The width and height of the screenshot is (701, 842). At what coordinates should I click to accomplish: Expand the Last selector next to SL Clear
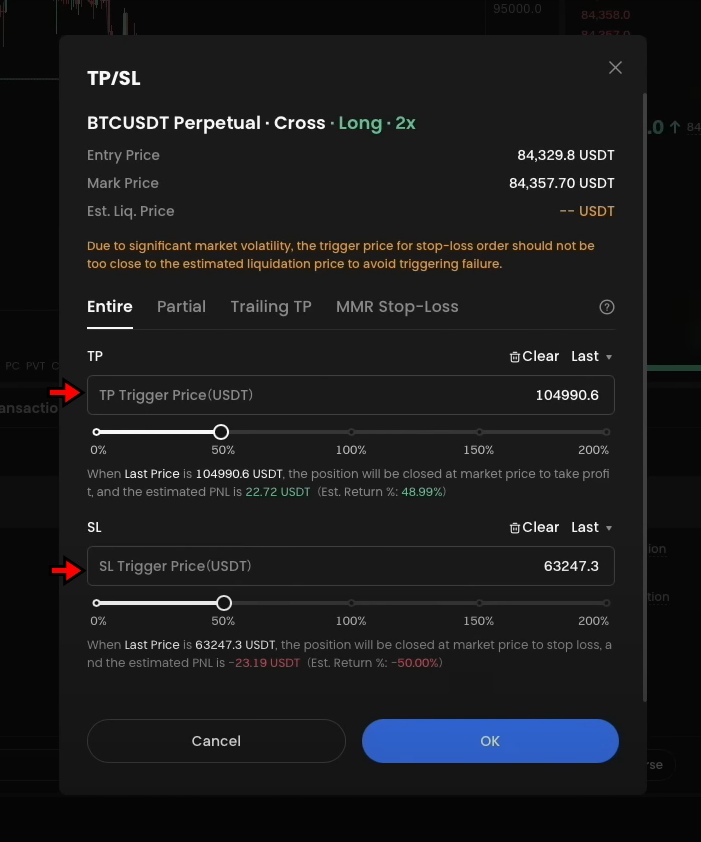pos(590,527)
